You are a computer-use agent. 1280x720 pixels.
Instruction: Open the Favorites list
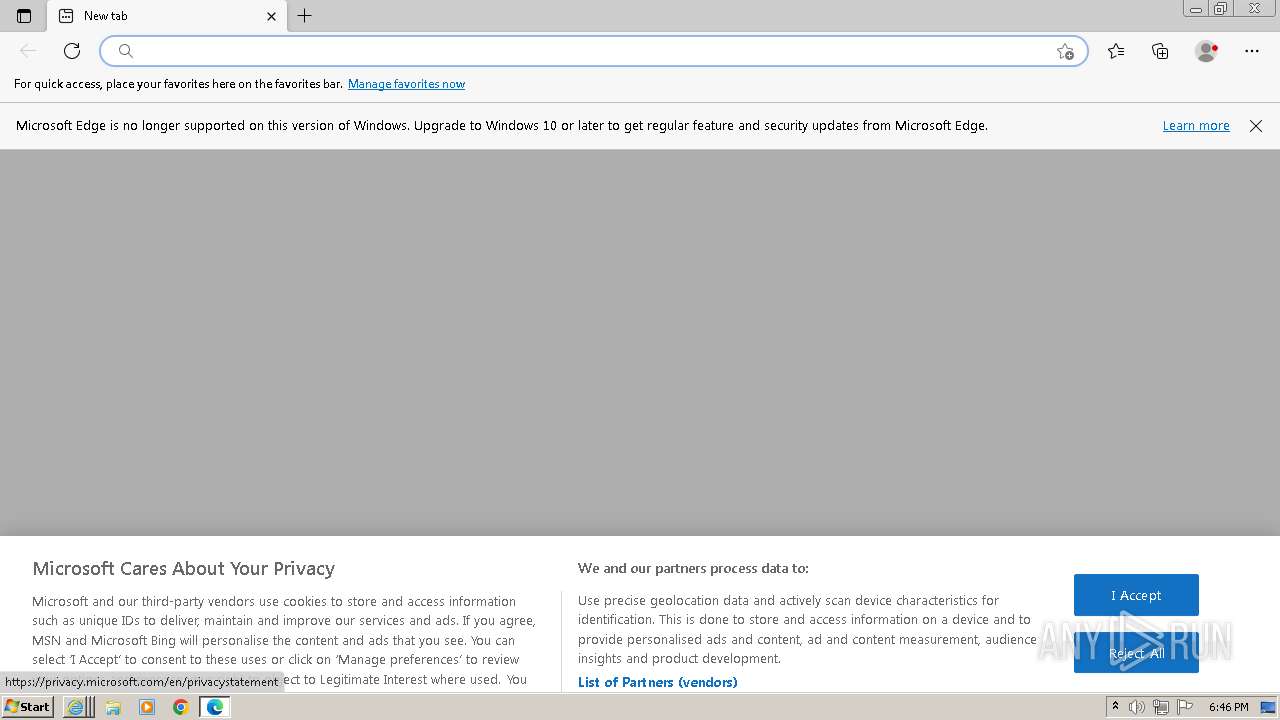point(1116,51)
